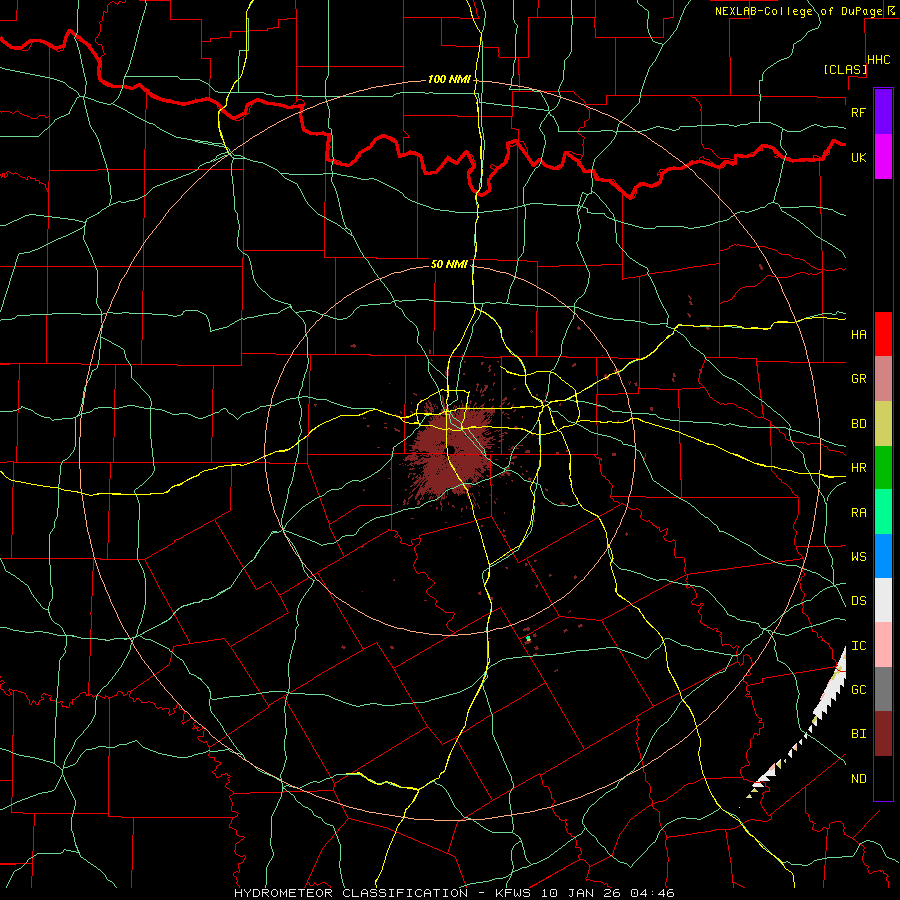This screenshot has height=900, width=900.
Task: Click the blue WS legend color block
Action: click(883, 556)
